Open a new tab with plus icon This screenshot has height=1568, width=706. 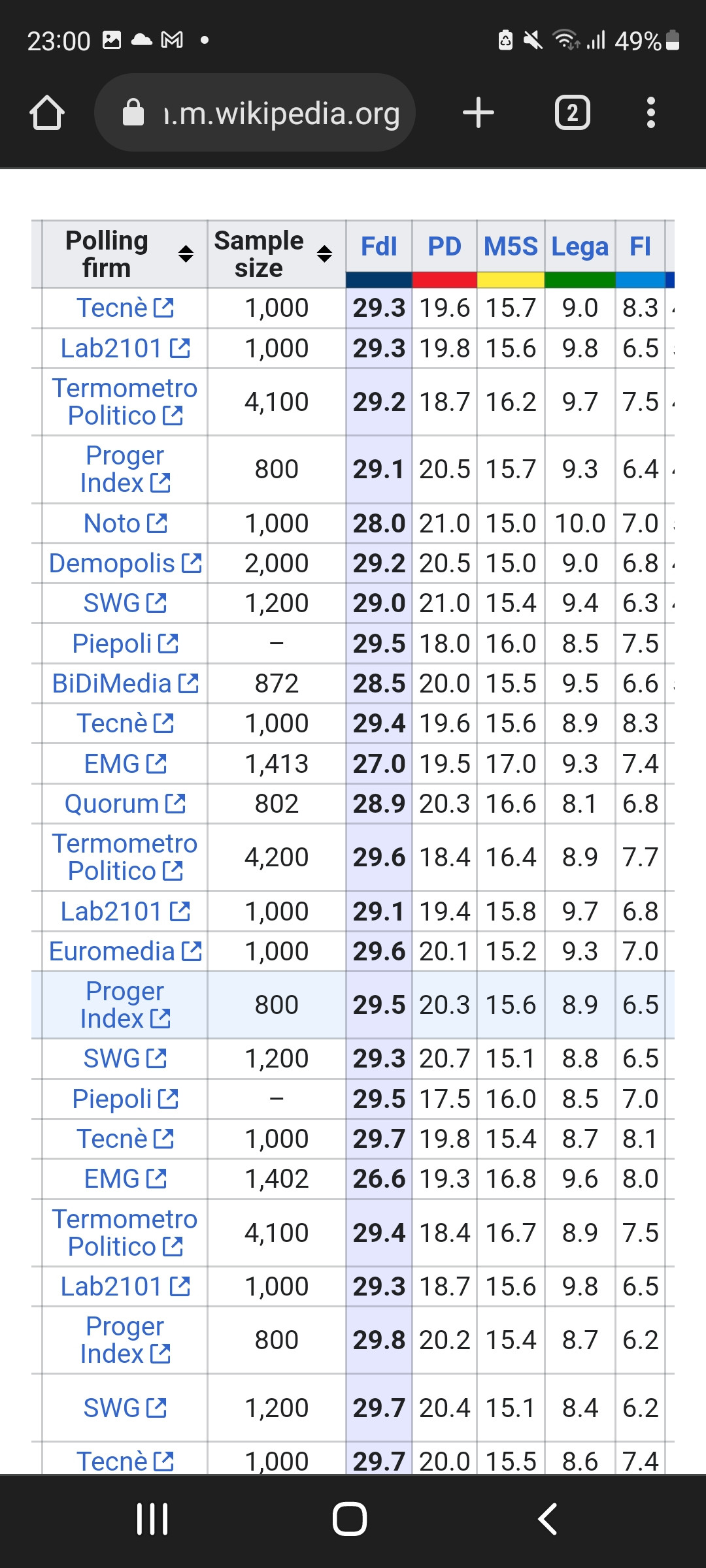click(478, 112)
